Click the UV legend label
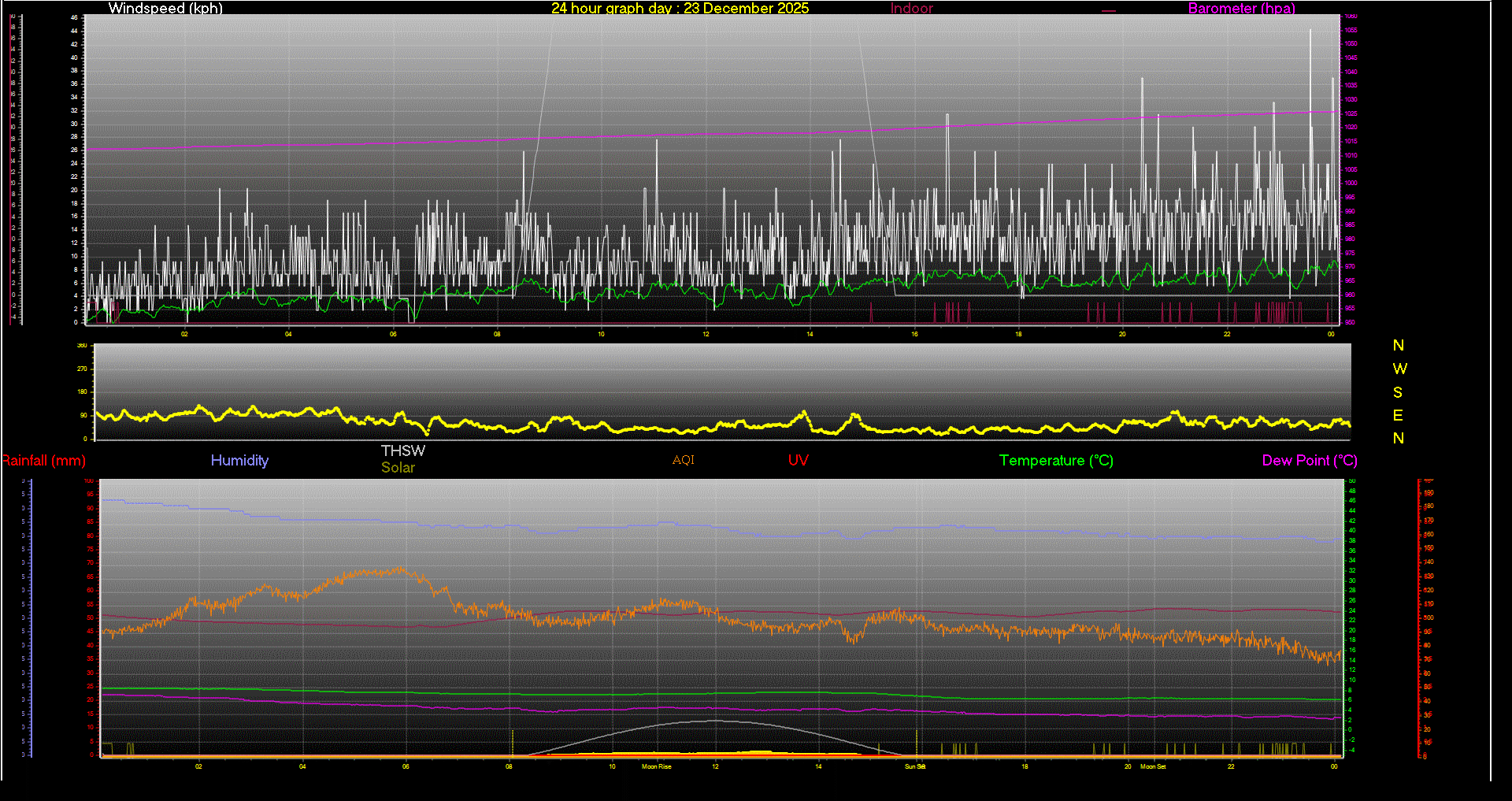This screenshot has width=1512, height=801. [798, 461]
